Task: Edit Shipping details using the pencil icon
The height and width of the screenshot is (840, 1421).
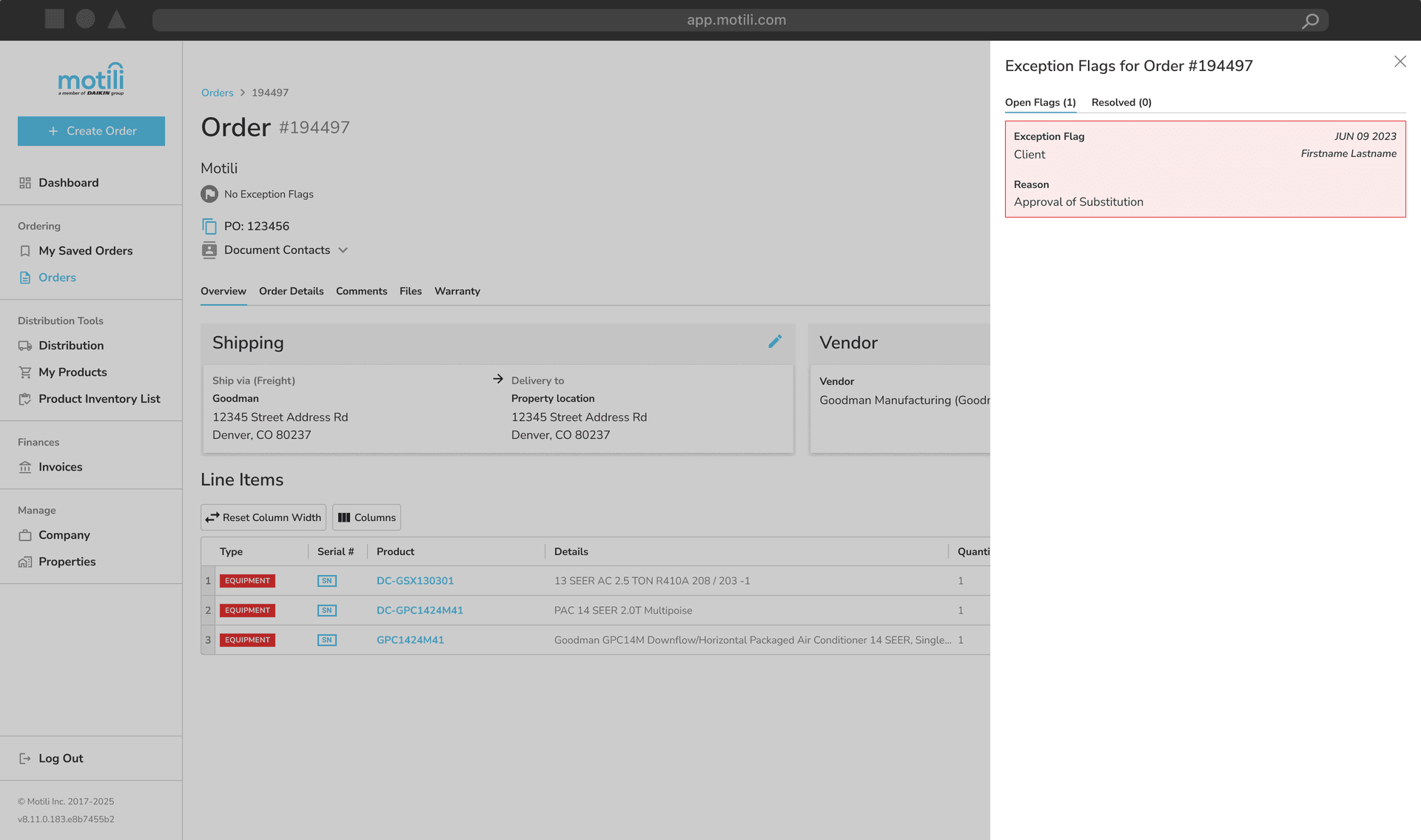Action: coord(775,342)
